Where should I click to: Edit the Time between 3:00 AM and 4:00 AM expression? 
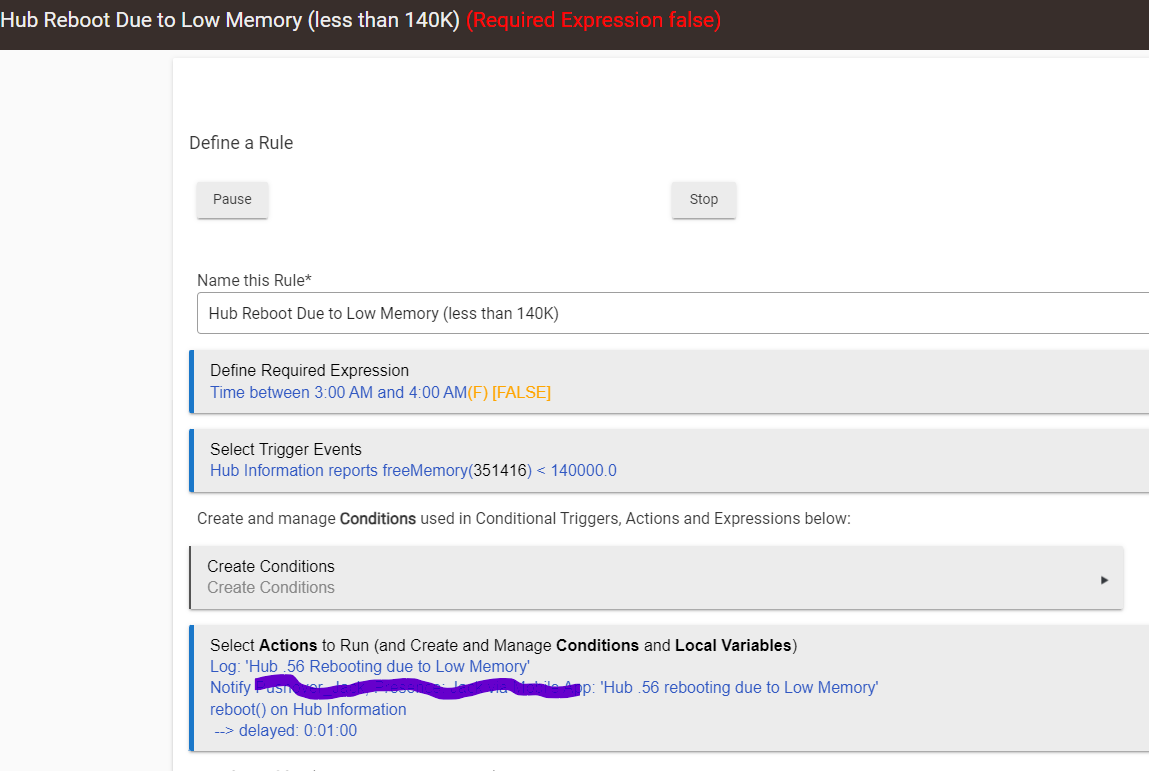tap(337, 393)
